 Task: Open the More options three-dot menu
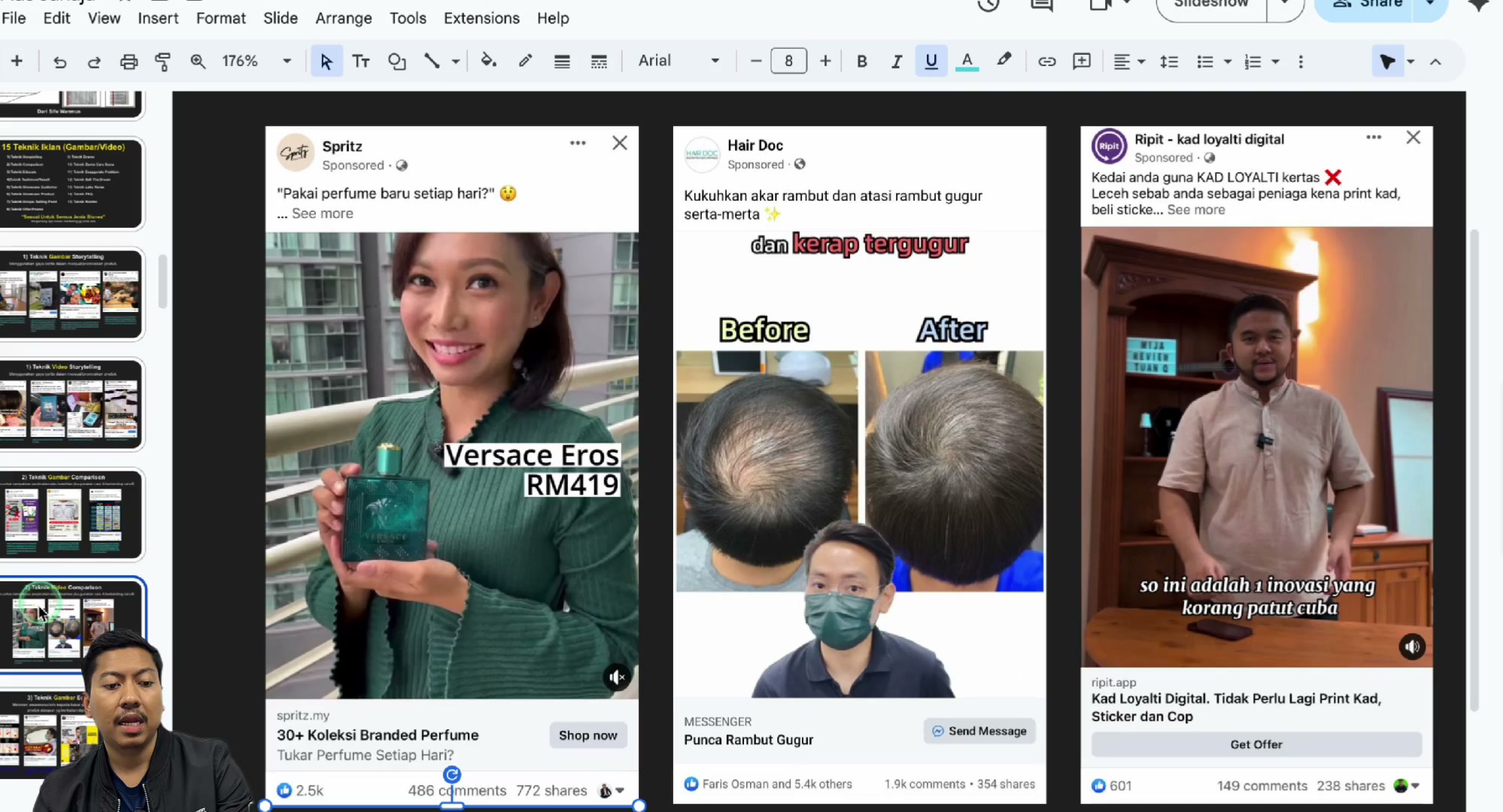[1301, 62]
